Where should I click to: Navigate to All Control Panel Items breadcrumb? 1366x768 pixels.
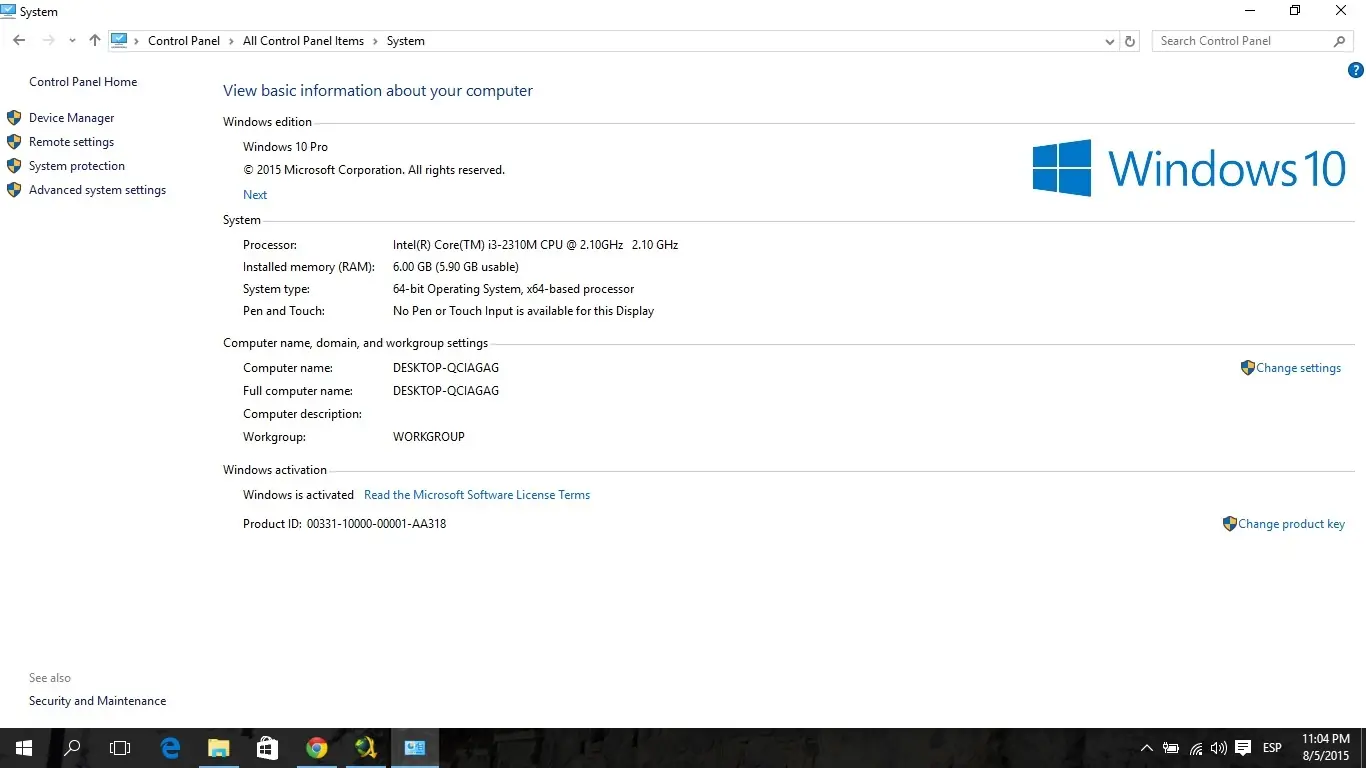[x=303, y=41]
